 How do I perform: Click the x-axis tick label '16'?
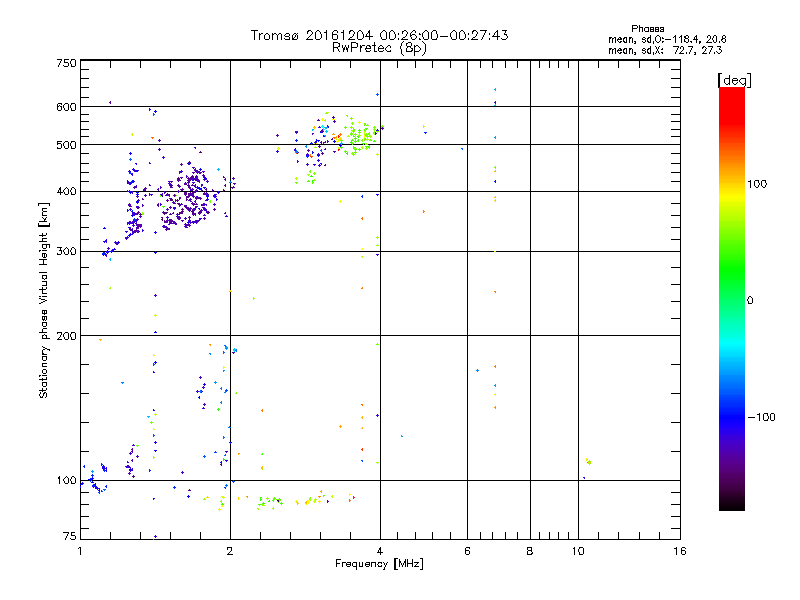pyautogui.click(x=680, y=551)
